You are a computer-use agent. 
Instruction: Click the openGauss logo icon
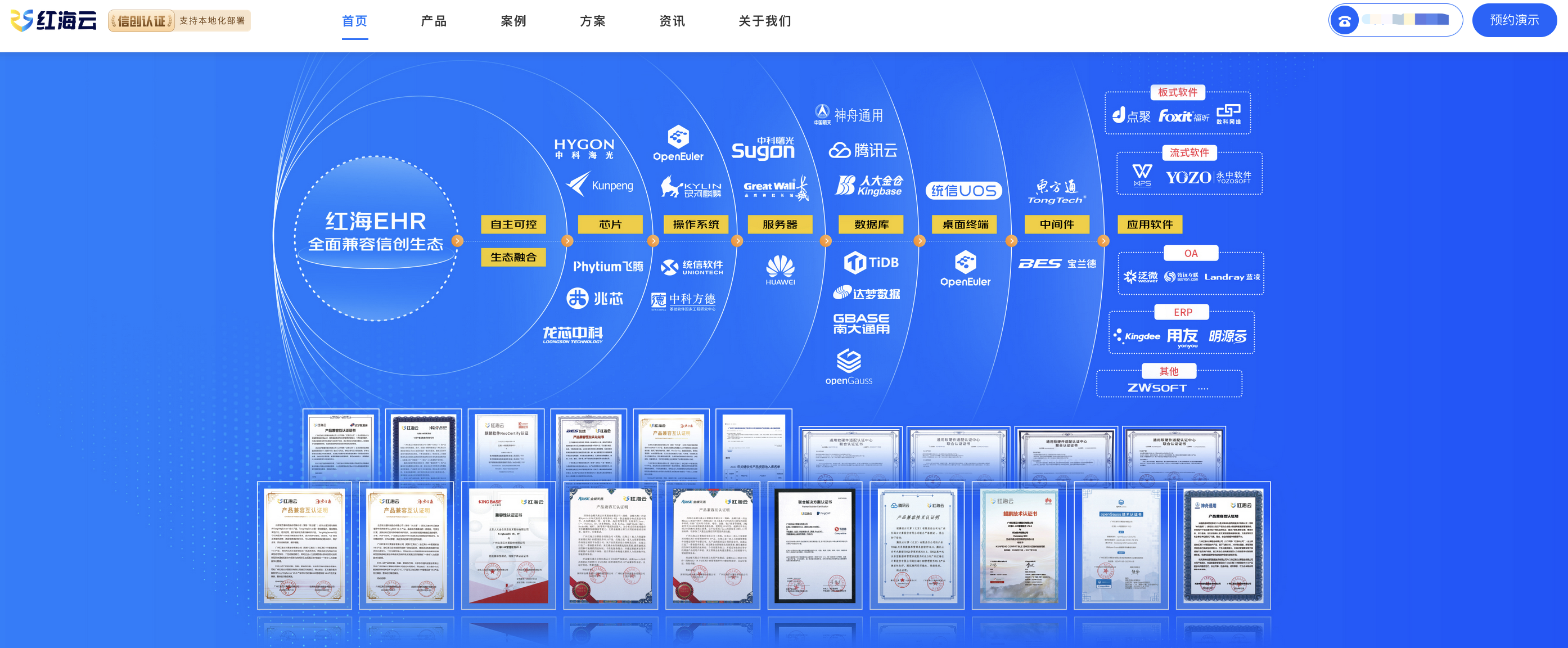click(849, 361)
